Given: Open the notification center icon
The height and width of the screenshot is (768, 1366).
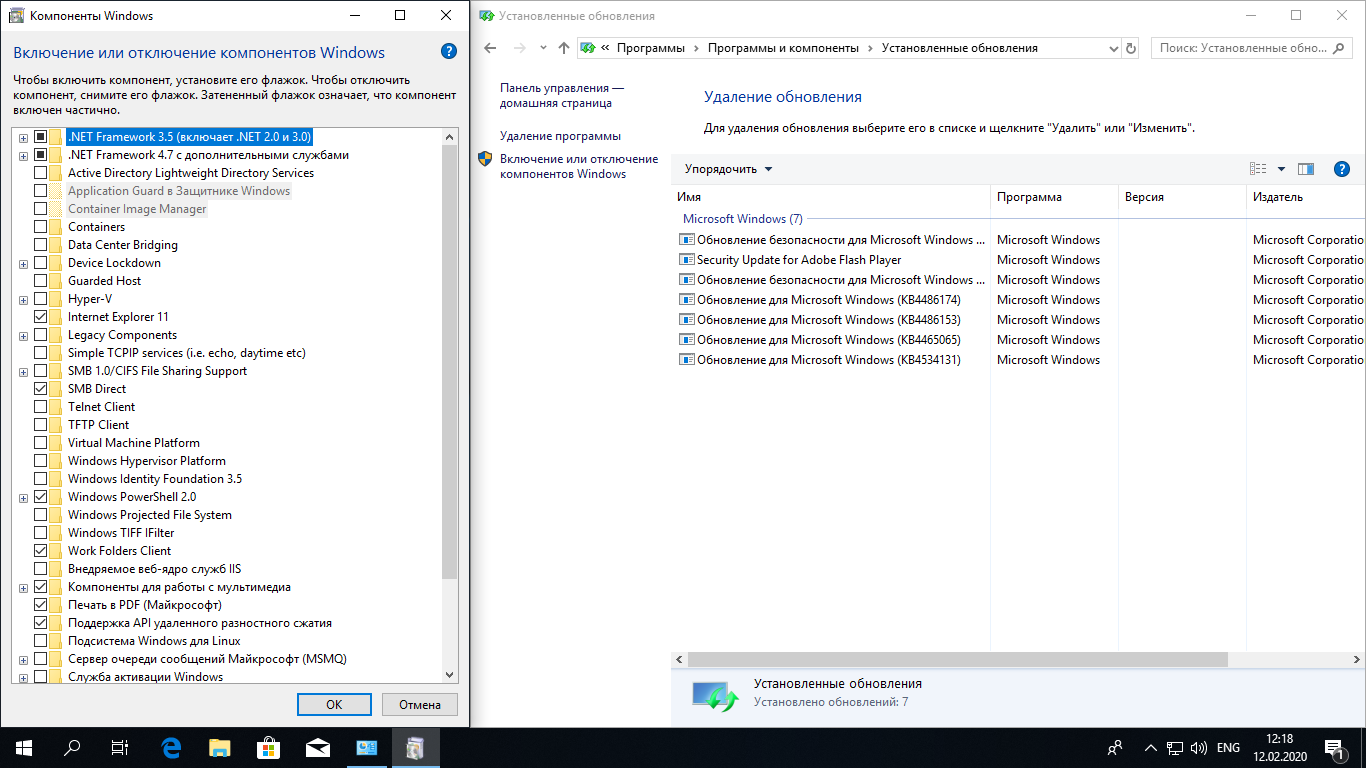Looking at the screenshot, I should point(1334,748).
